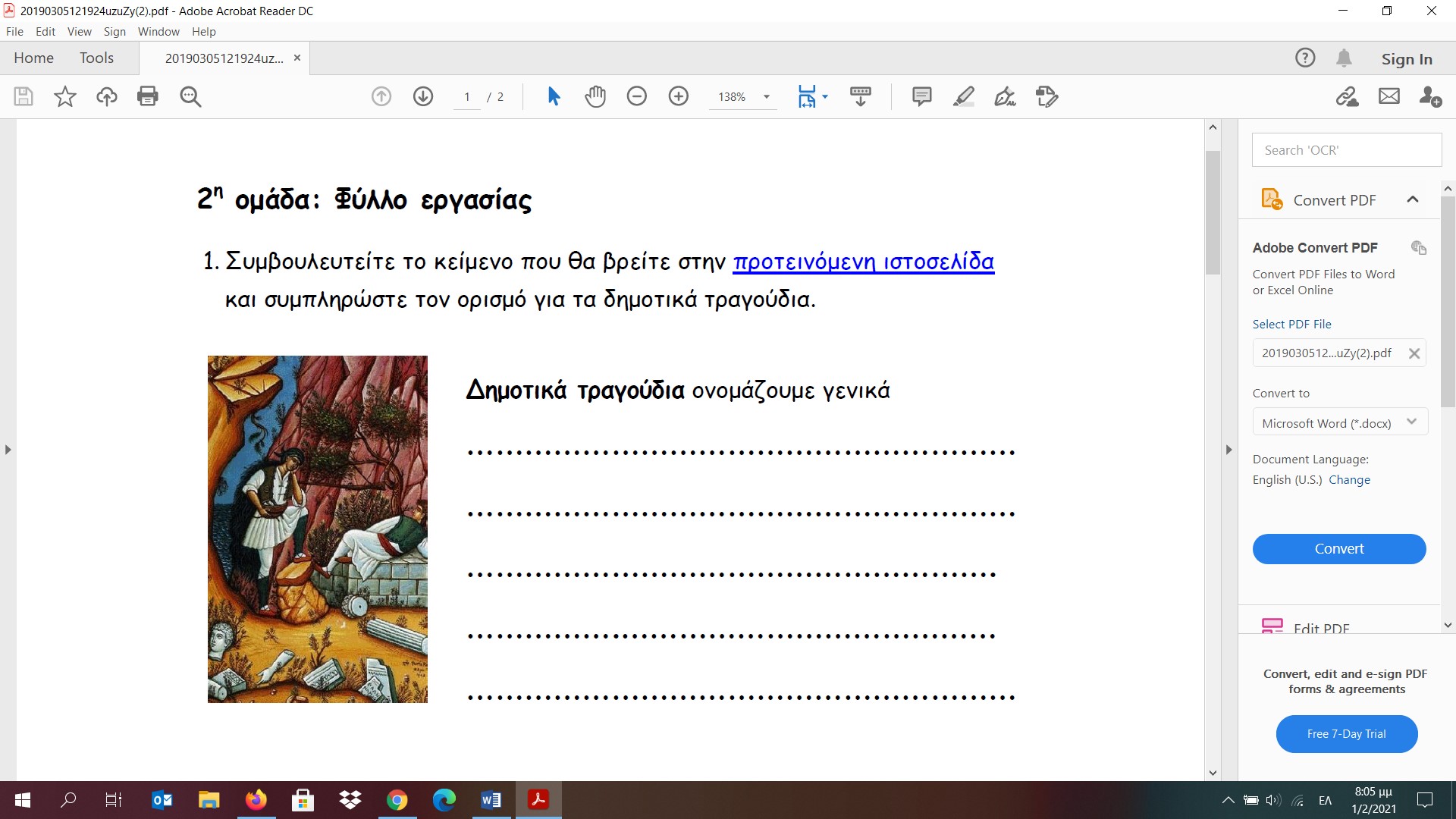Zoom out with the minus icon
Screen dimensions: 1456x819
(x=637, y=96)
